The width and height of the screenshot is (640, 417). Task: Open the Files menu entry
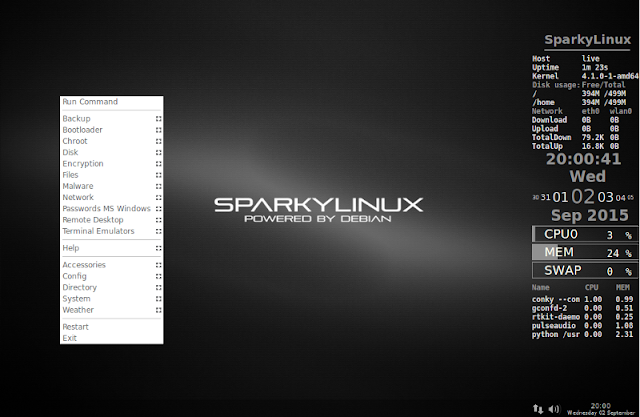[111, 175]
